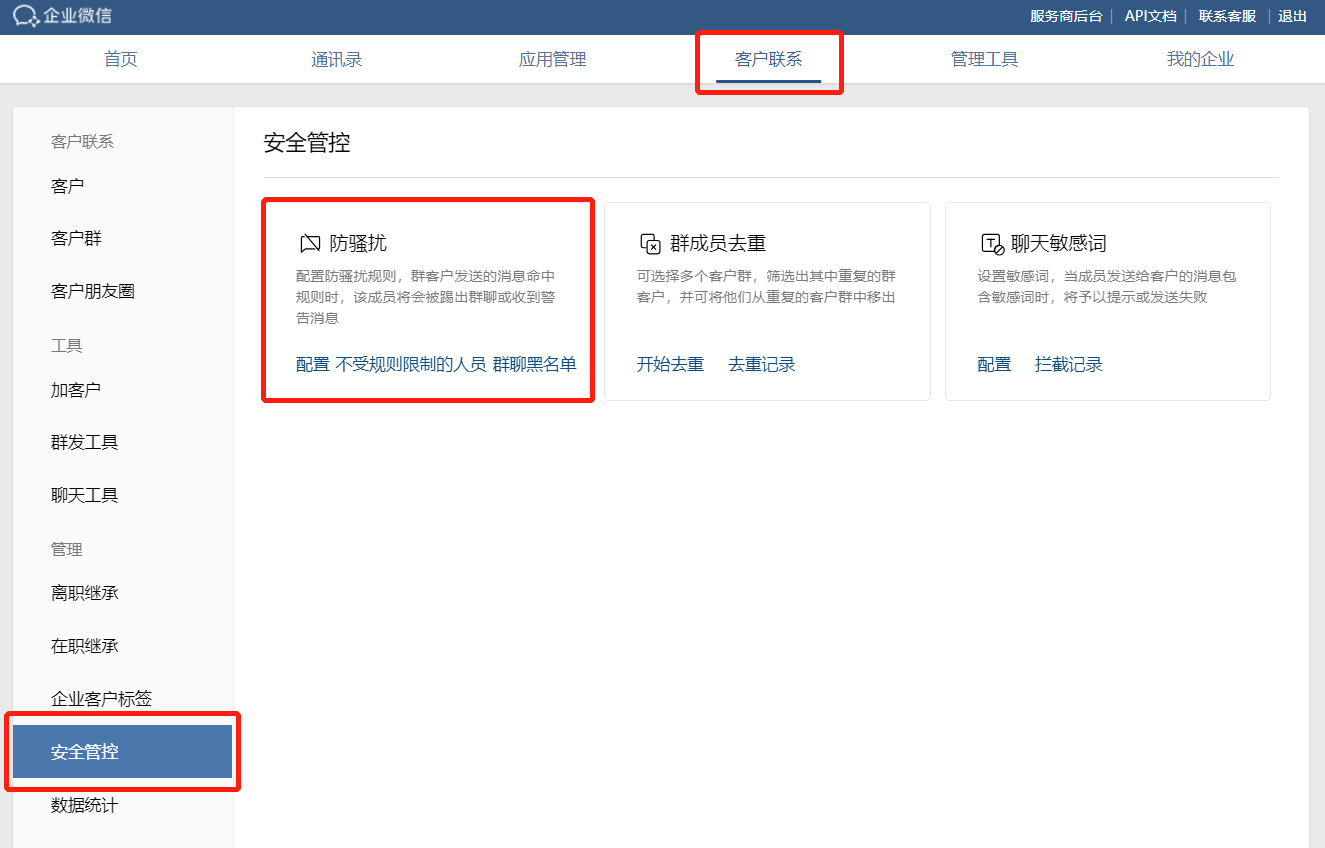Click 服务商后台 in the top bar
Image resolution: width=1325 pixels, height=848 pixels.
1066,16
